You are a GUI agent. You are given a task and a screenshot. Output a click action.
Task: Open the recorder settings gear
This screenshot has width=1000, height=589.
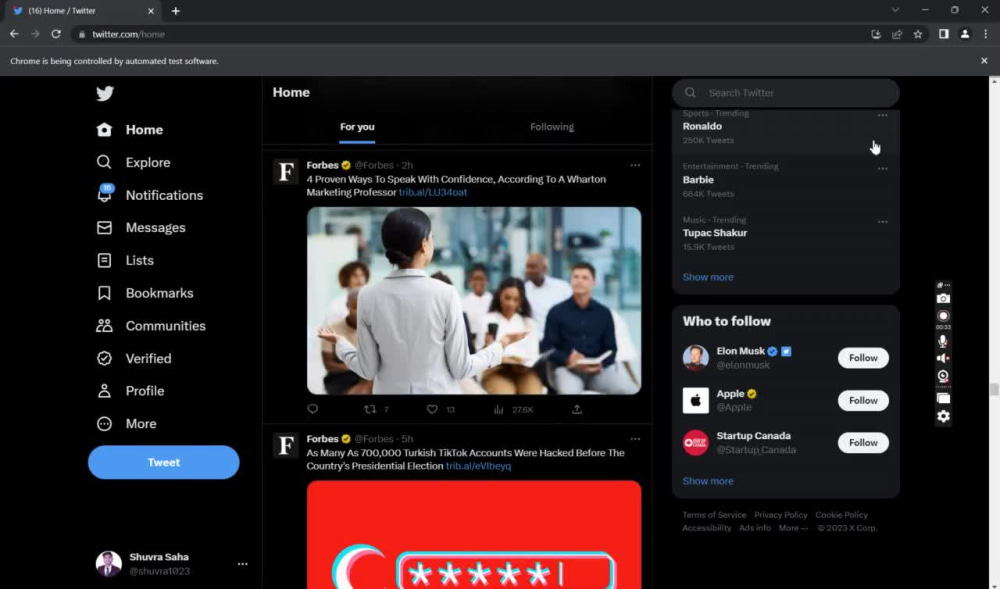click(943, 416)
